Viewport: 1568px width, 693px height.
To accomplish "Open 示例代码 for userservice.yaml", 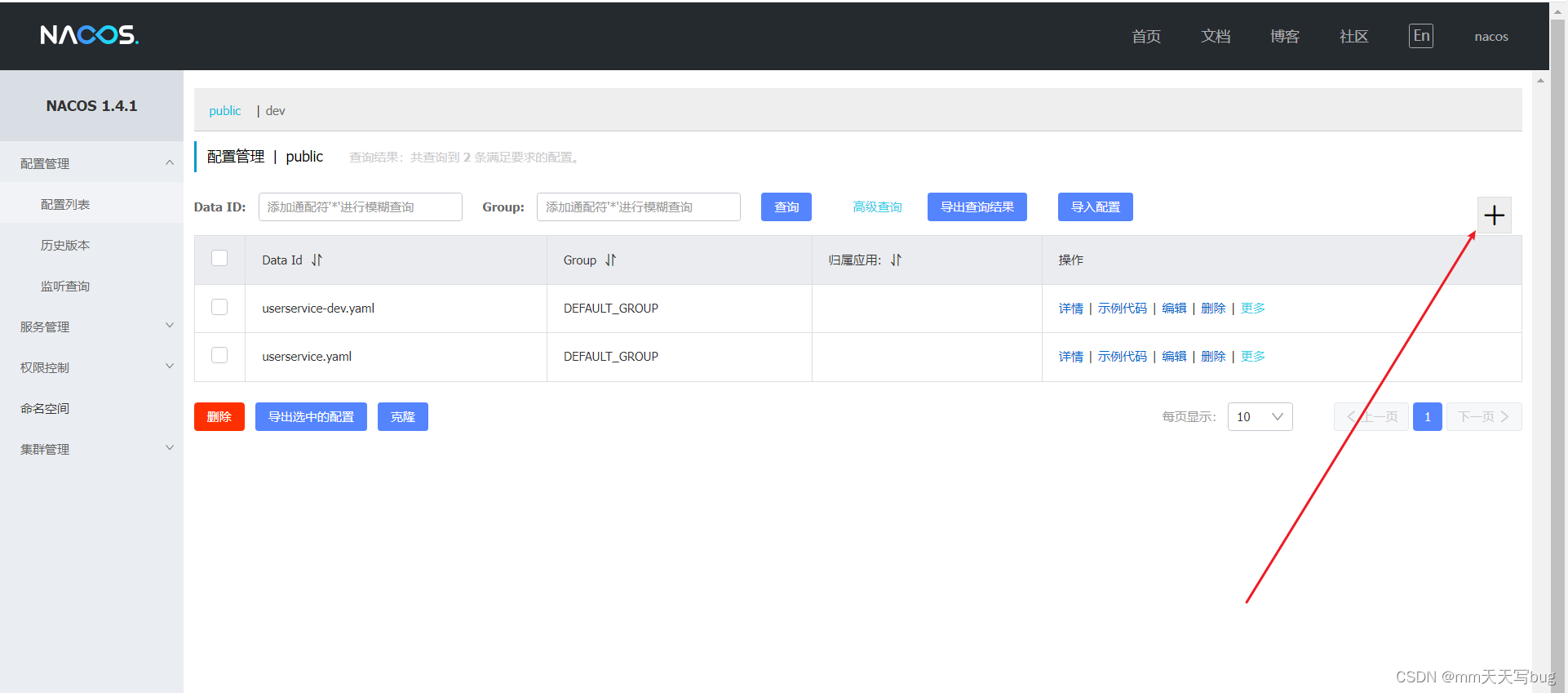I will point(1122,356).
